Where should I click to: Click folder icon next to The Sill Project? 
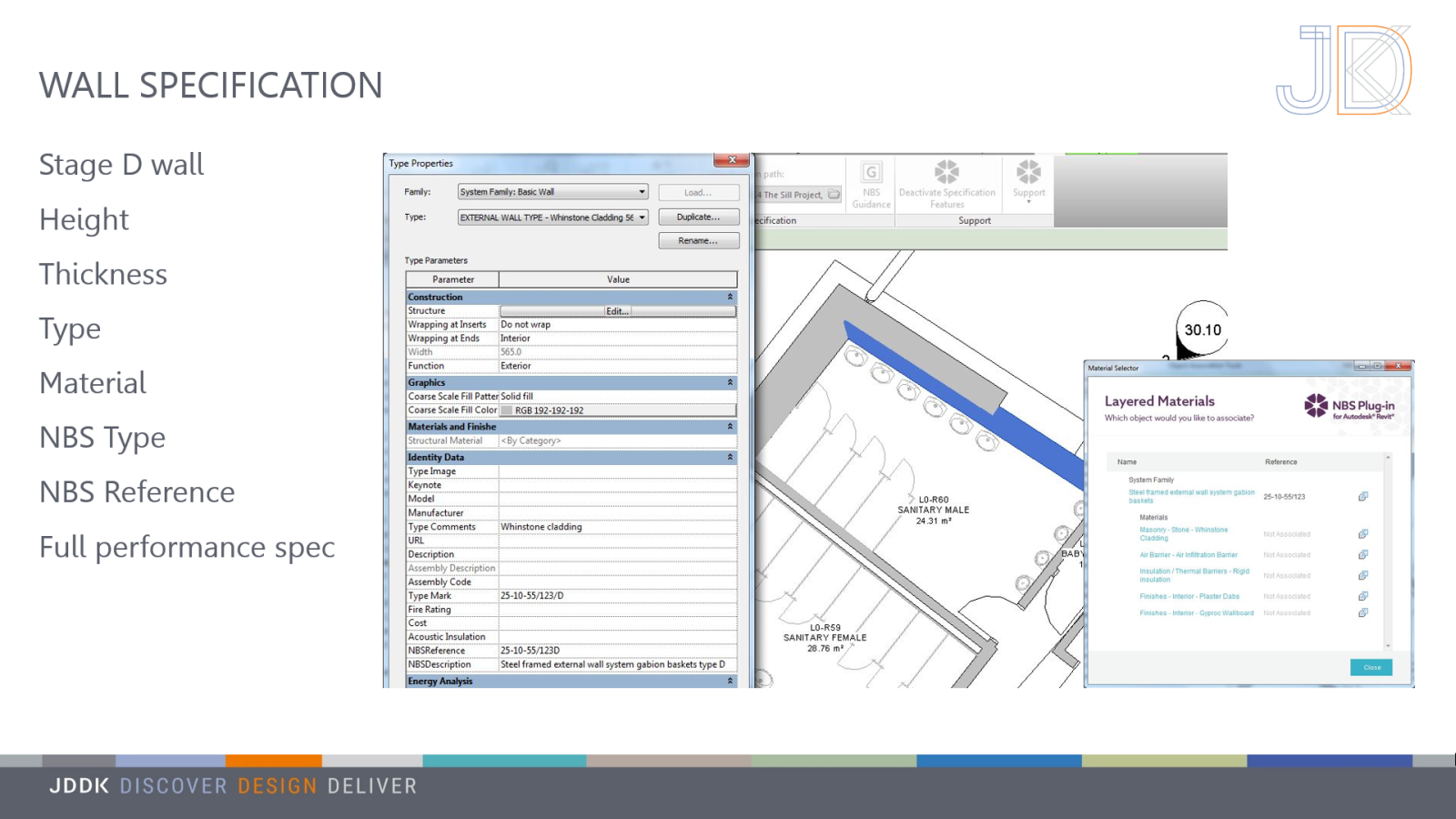click(x=834, y=195)
